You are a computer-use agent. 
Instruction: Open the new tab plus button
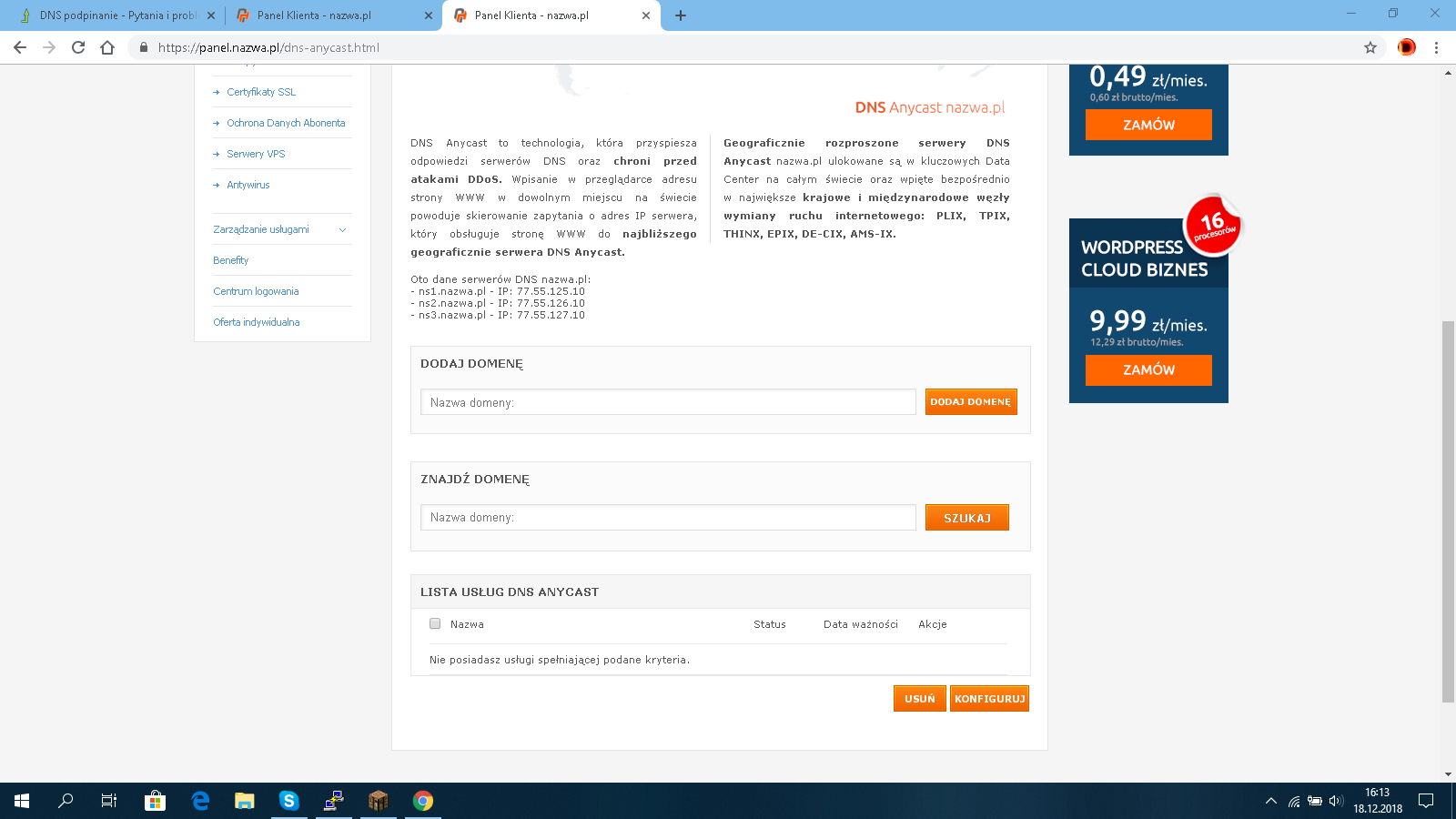(681, 15)
